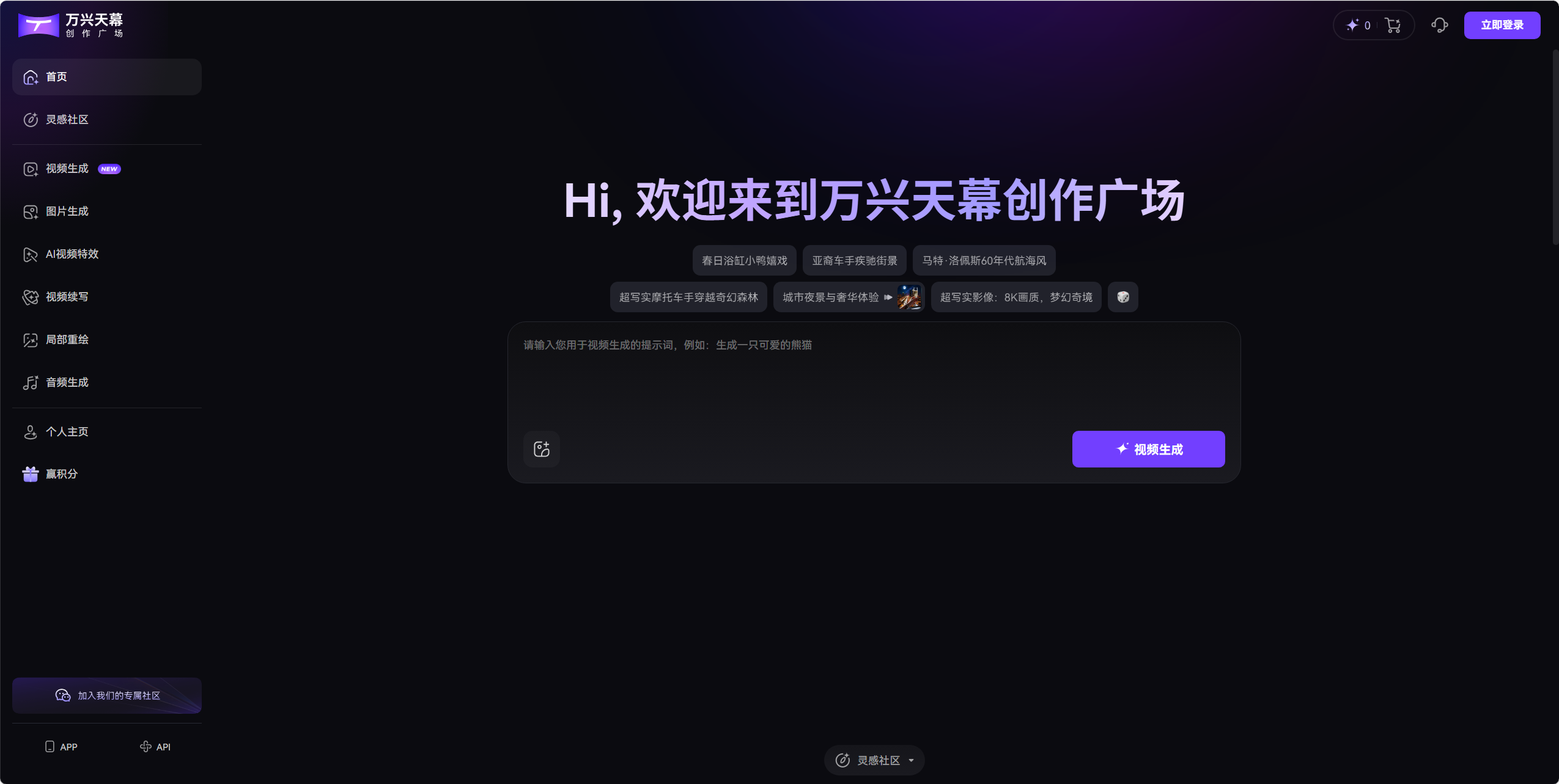Roll the dice icon for a random prompt
The image size is (1559, 784).
coord(1122,296)
